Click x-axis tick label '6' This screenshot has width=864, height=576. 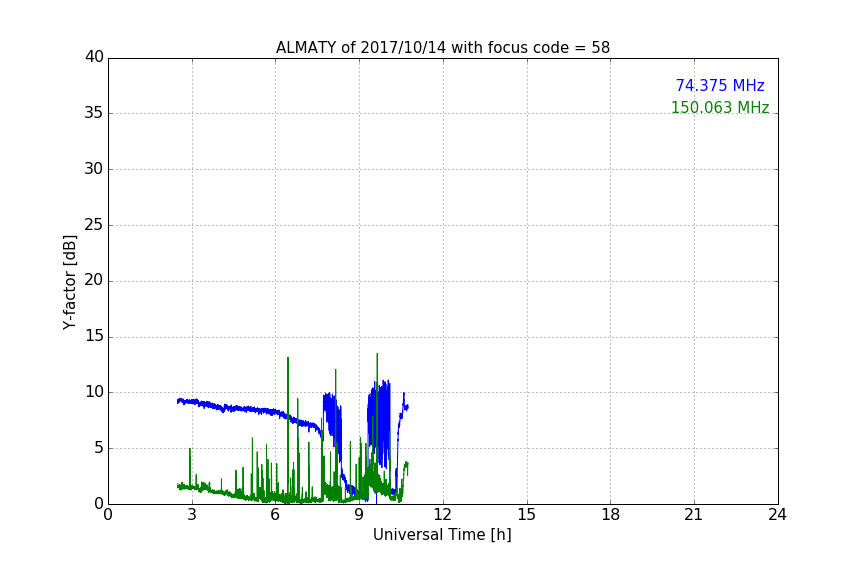pos(276,515)
